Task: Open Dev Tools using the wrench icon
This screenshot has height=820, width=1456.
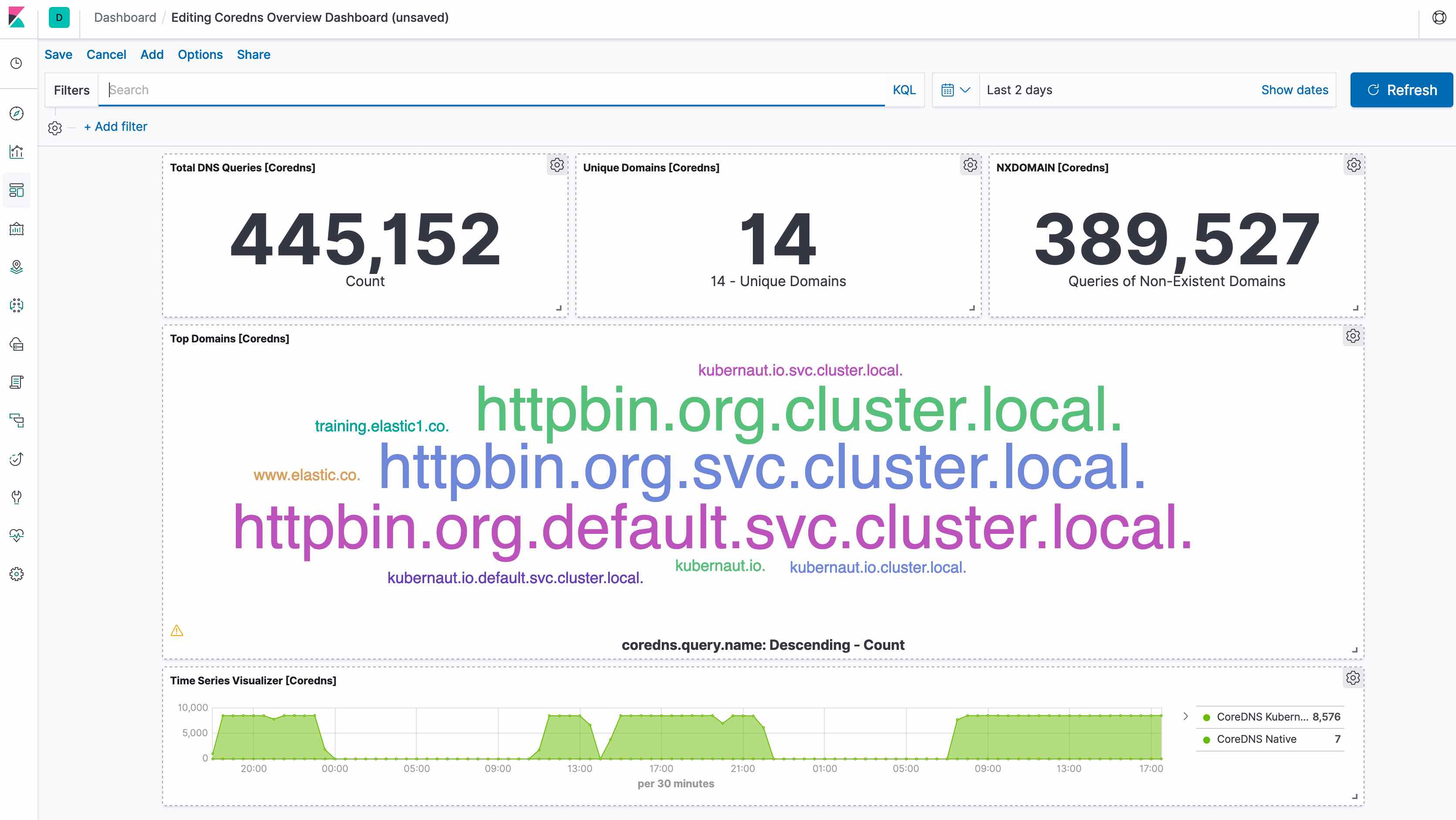Action: coord(17,497)
